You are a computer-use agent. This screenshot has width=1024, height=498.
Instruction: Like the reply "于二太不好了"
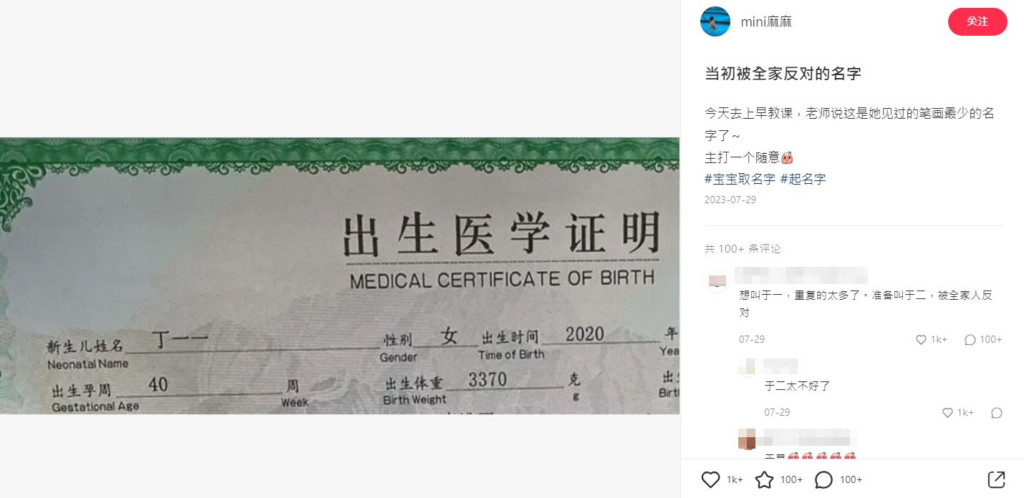[x=948, y=412]
